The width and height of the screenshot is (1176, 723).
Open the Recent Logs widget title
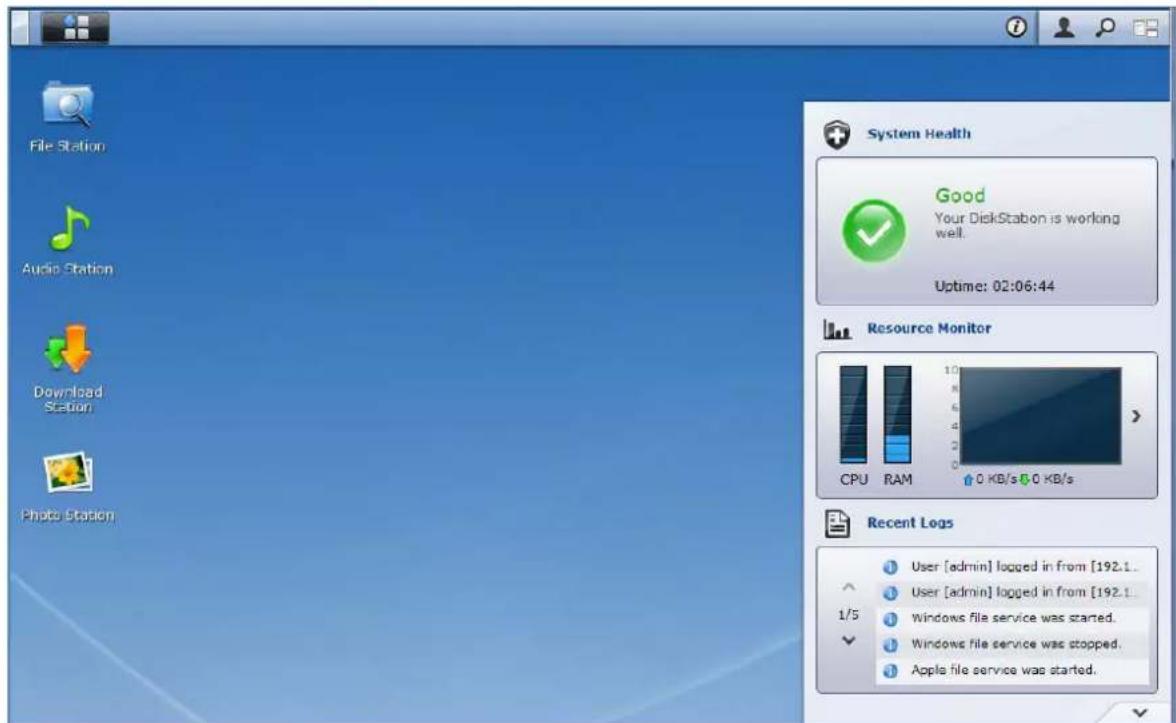[x=910, y=523]
